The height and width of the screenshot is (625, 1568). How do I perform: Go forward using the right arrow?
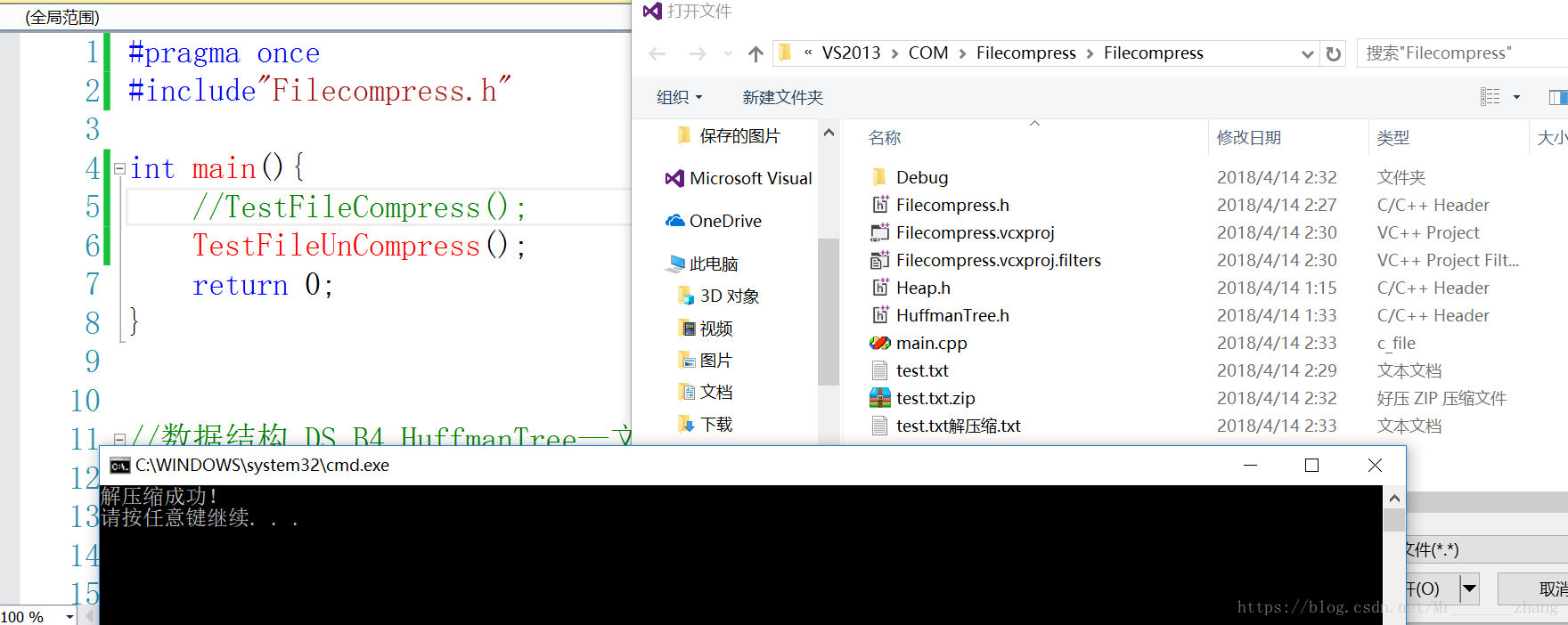click(698, 54)
